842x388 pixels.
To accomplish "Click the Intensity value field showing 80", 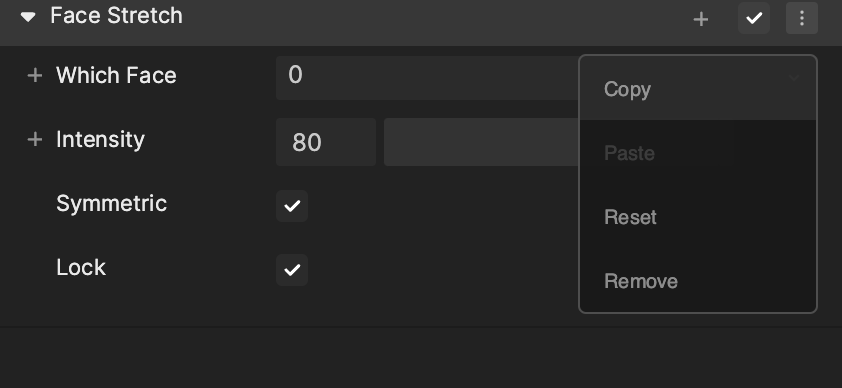I will click(326, 142).
